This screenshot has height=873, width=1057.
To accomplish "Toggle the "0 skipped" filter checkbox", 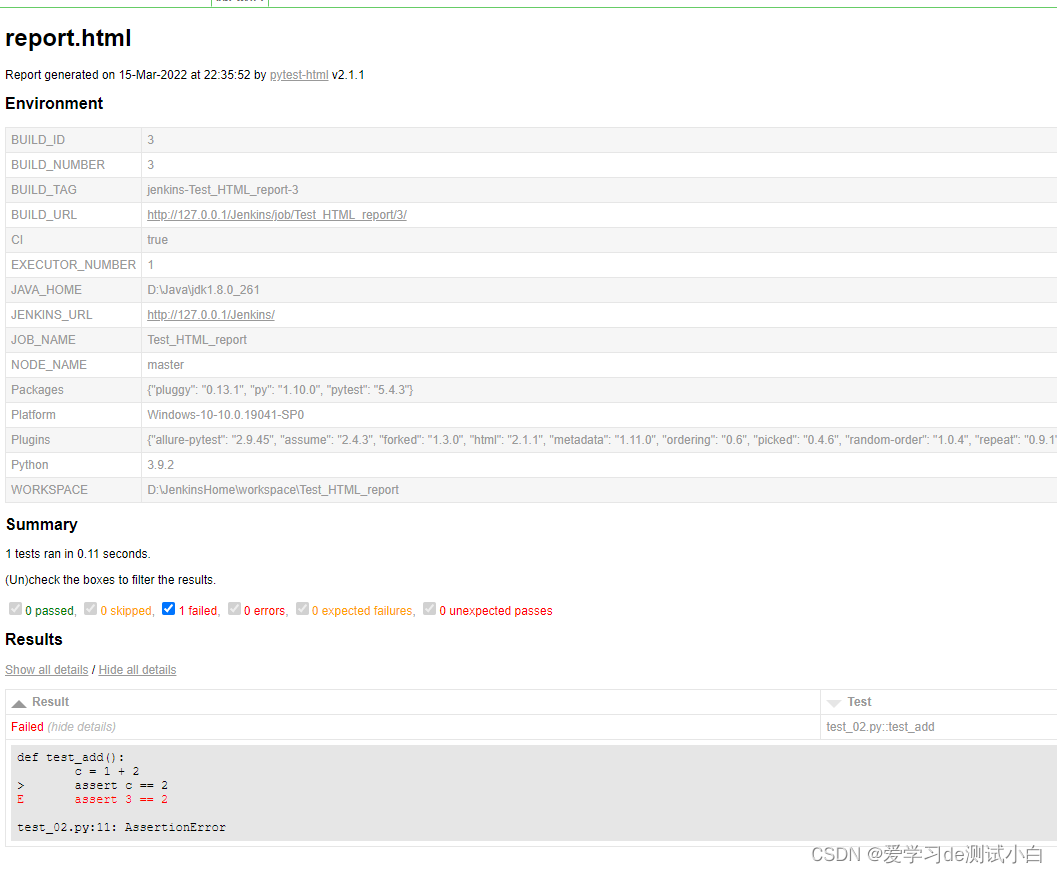I will pyautogui.click(x=90, y=609).
